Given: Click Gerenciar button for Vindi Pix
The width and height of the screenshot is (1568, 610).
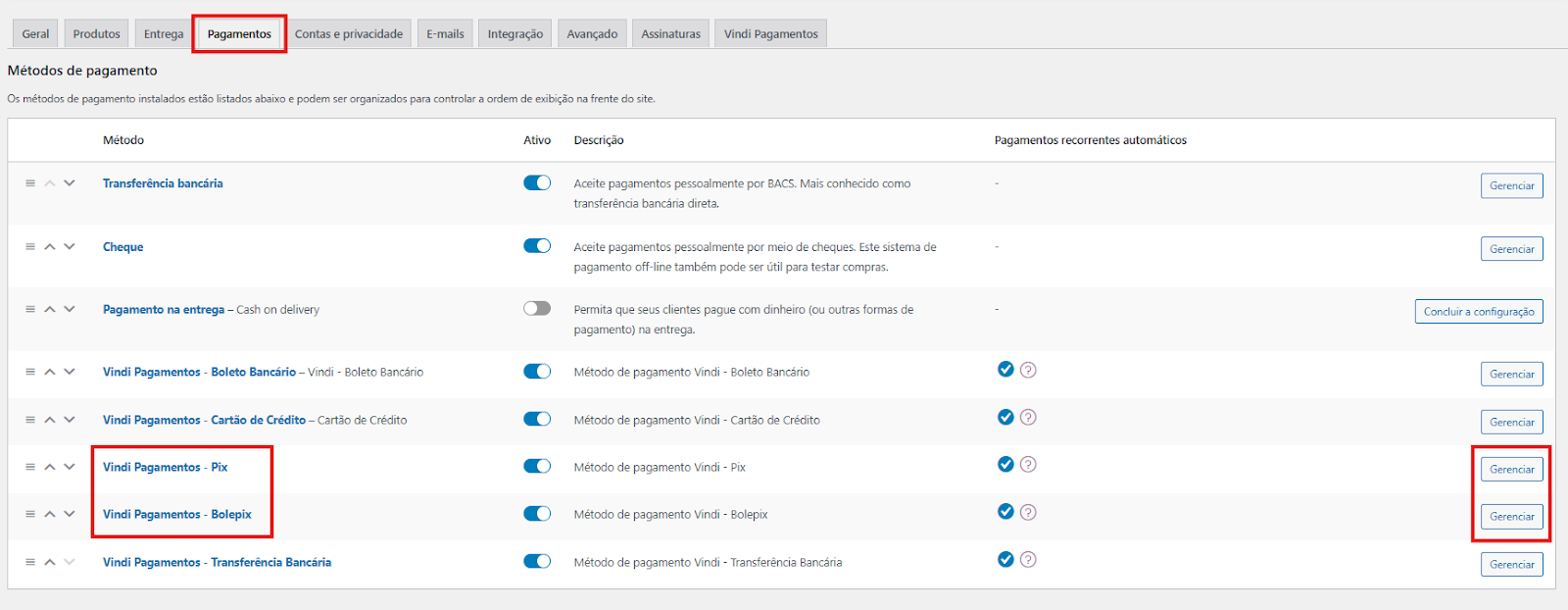Looking at the screenshot, I should point(1511,470).
